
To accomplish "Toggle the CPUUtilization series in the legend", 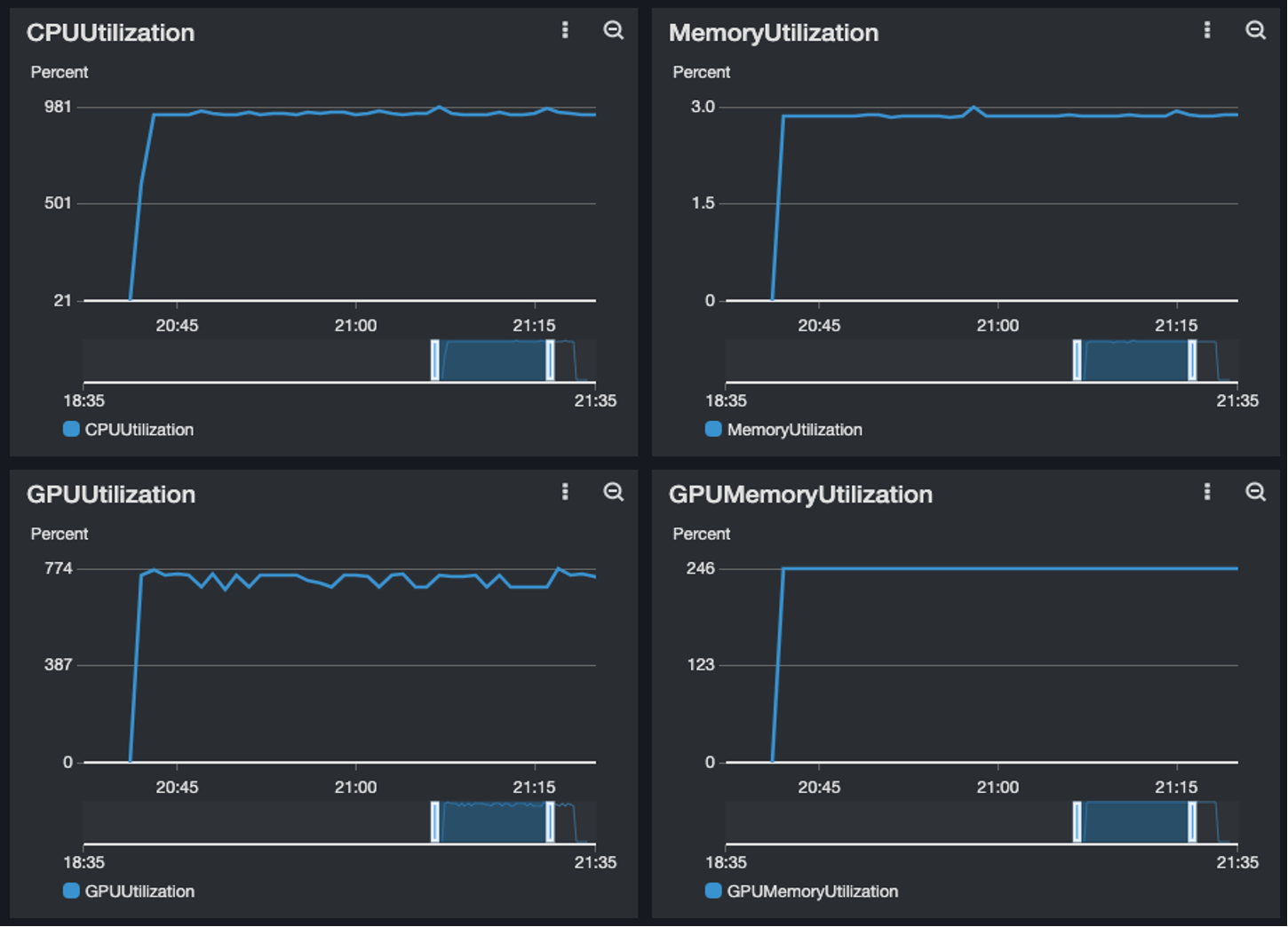I will click(x=128, y=430).
